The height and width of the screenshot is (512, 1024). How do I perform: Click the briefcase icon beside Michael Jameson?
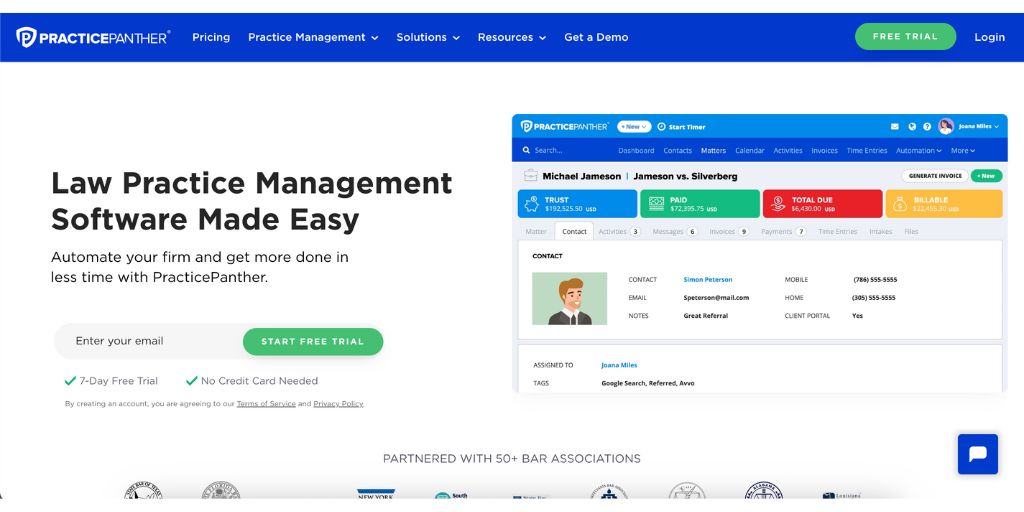530,176
